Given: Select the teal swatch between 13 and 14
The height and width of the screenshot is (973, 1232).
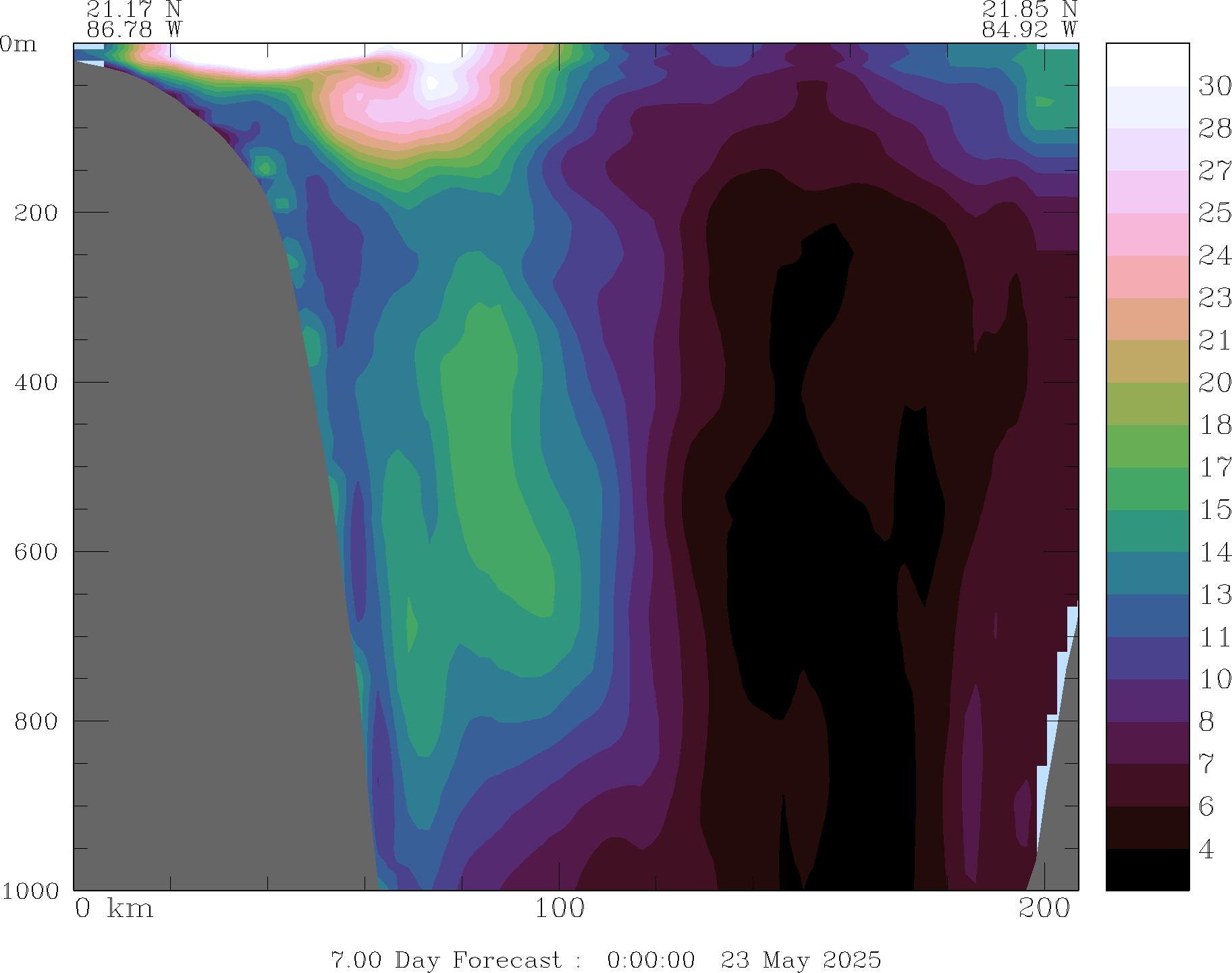Looking at the screenshot, I should coord(1147,574).
